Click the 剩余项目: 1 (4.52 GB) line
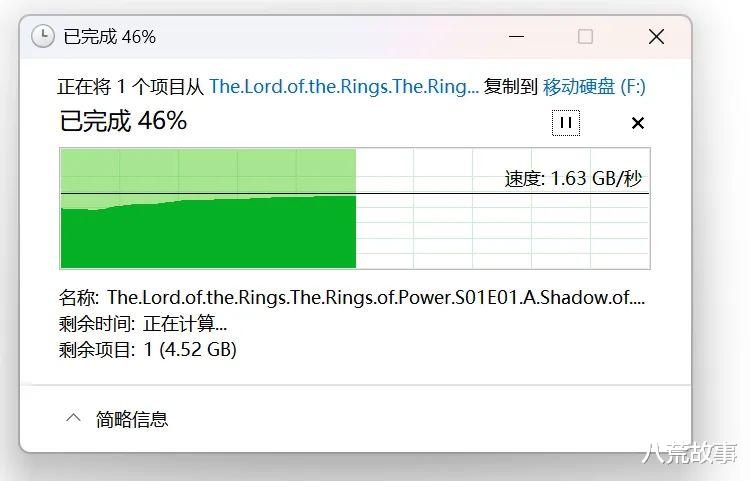This screenshot has width=750, height=481. coord(148,349)
